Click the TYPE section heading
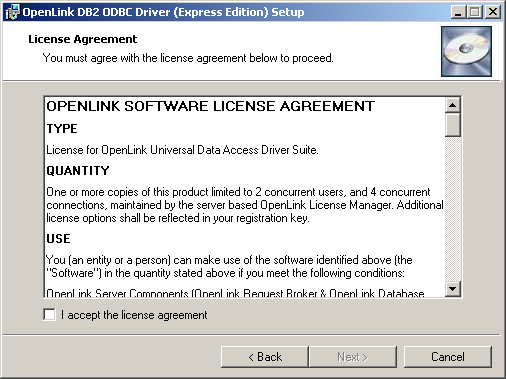This screenshot has width=506, height=379. 62,129
